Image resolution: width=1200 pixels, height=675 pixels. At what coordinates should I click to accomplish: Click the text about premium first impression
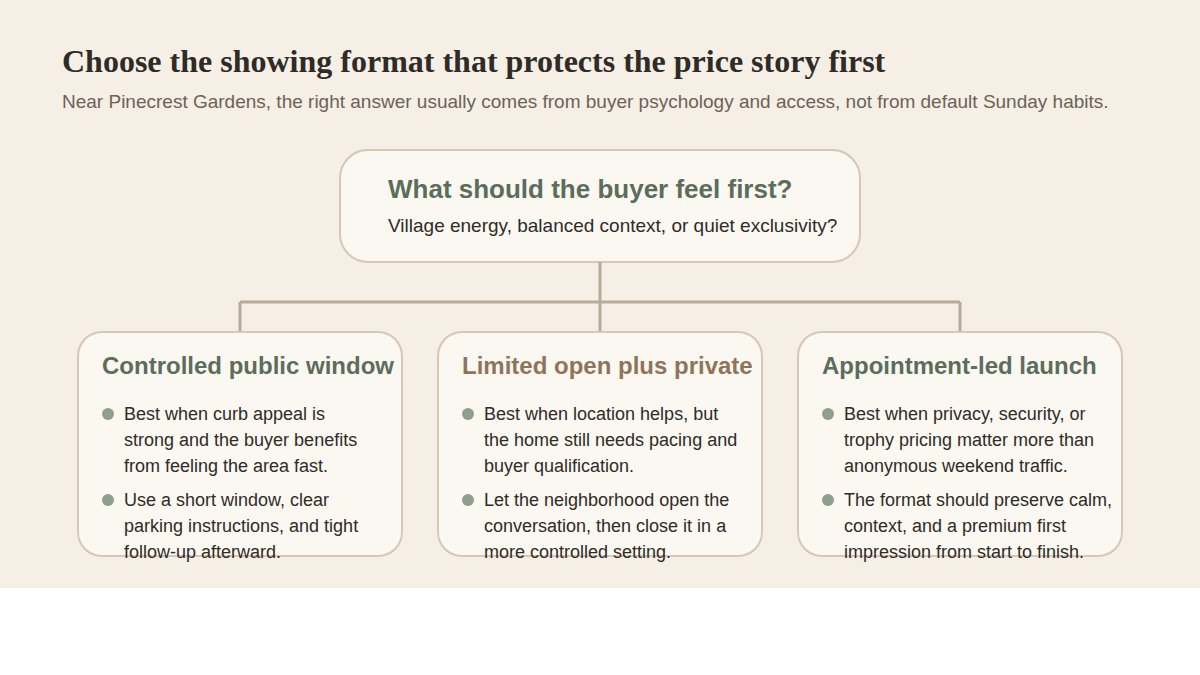[978, 526]
